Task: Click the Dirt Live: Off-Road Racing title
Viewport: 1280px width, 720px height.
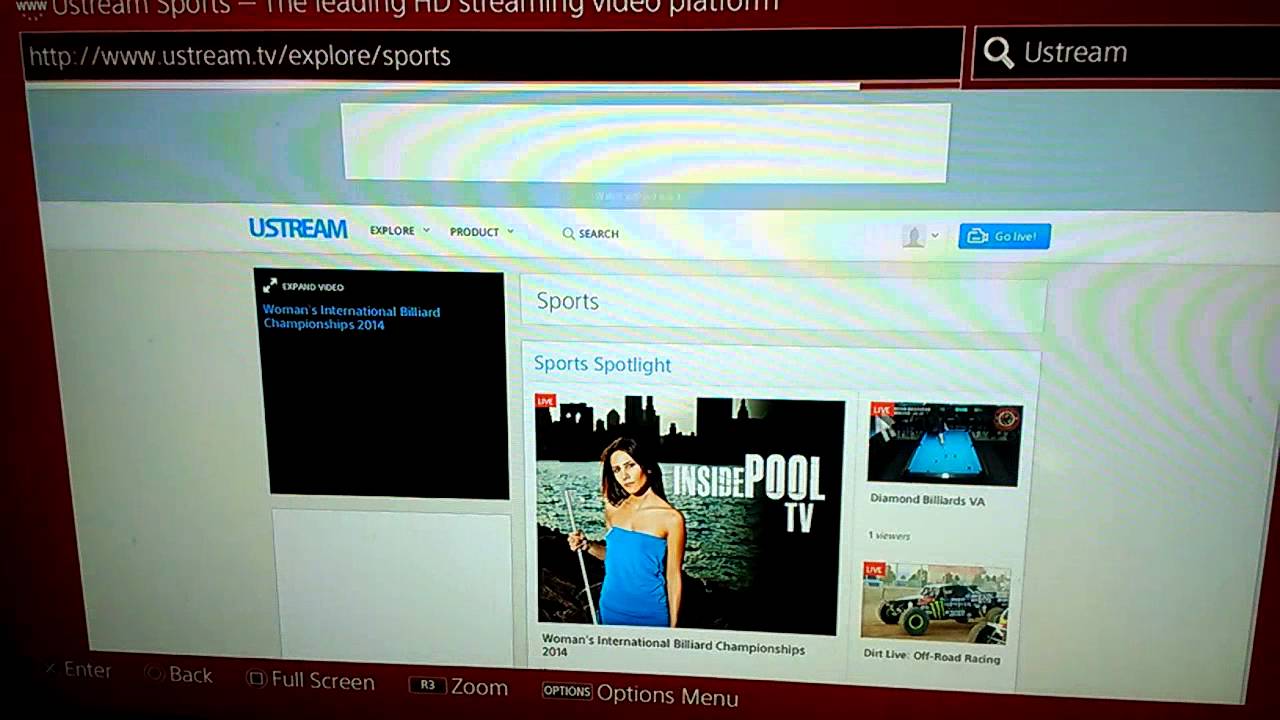Action: pos(931,657)
